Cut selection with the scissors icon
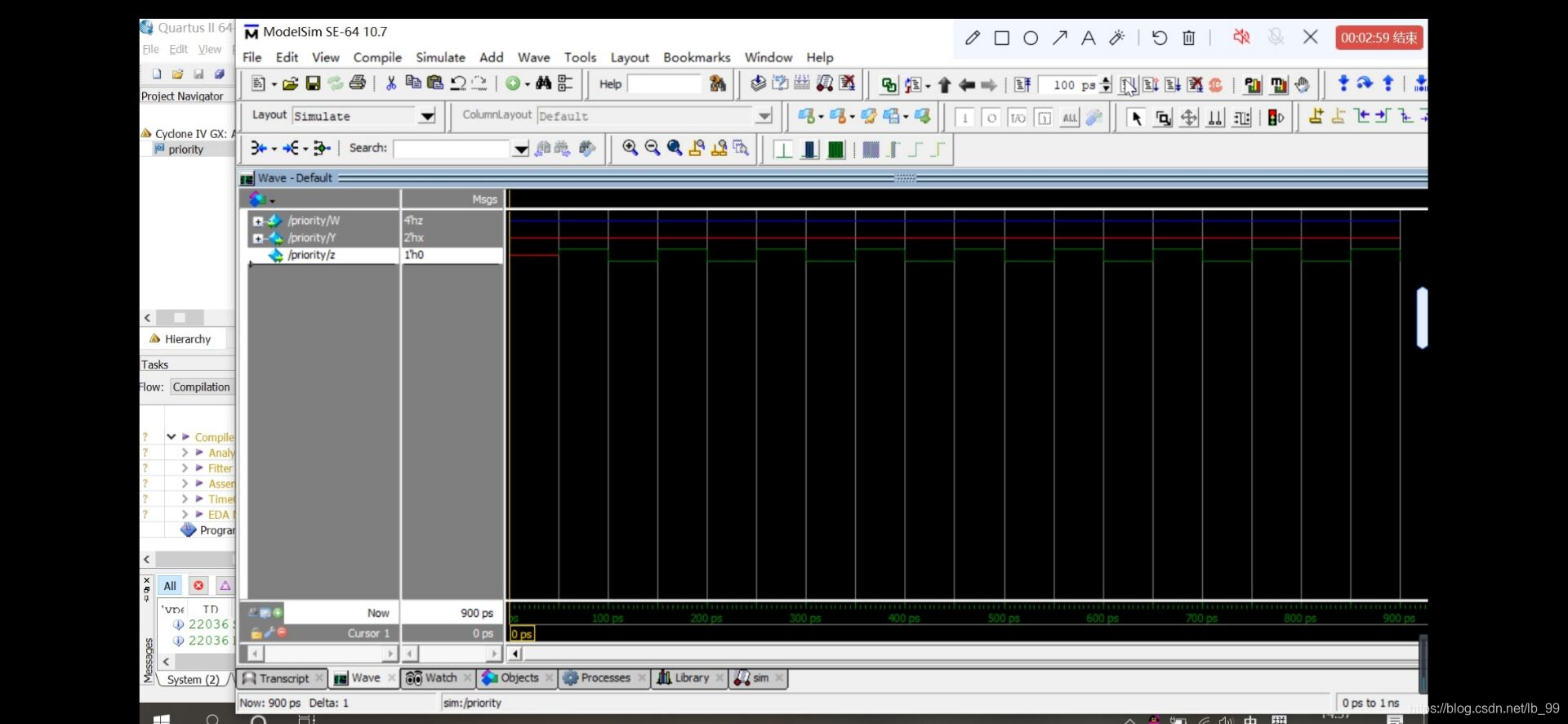 (x=391, y=83)
